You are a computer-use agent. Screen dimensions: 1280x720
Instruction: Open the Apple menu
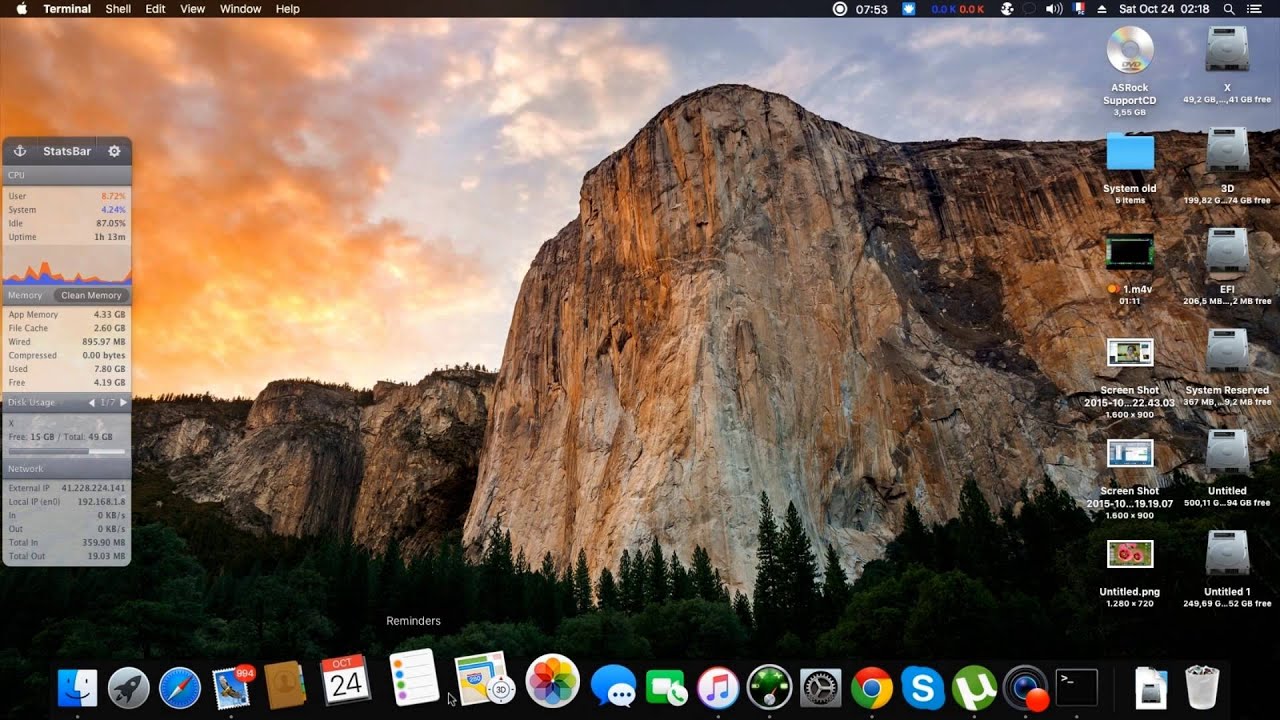point(21,8)
